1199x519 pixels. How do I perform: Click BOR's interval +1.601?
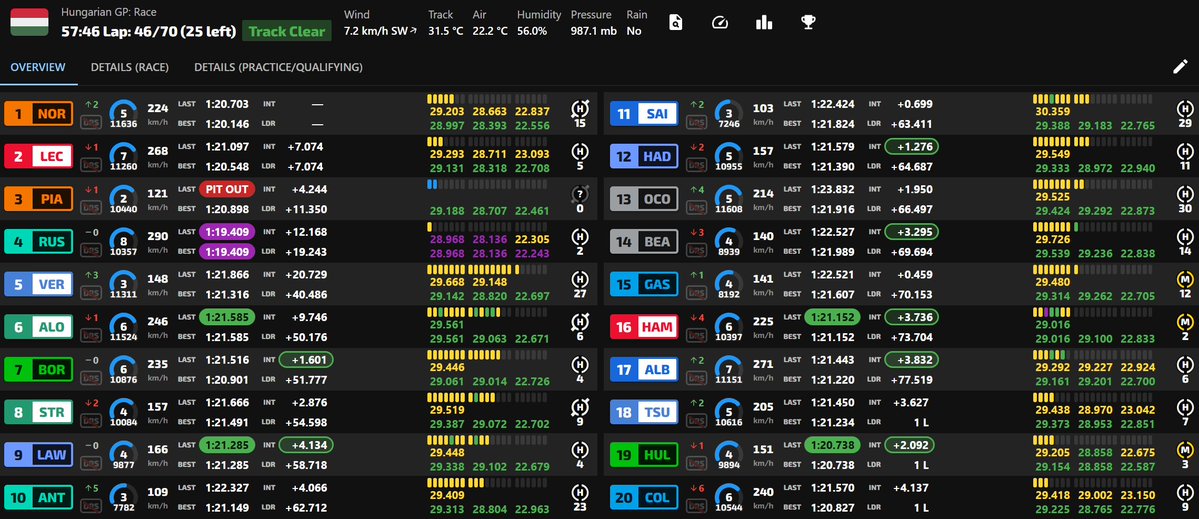[x=307, y=359]
